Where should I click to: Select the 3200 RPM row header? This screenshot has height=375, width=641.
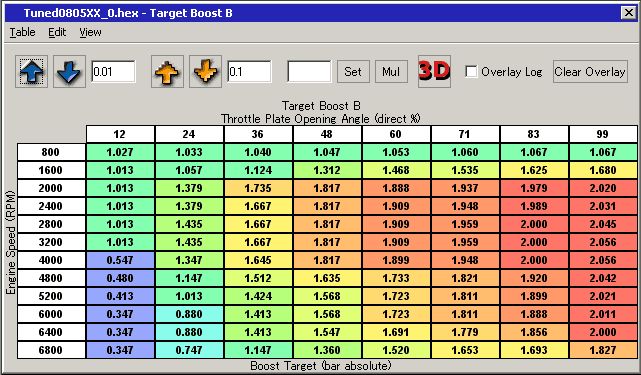click(51, 242)
